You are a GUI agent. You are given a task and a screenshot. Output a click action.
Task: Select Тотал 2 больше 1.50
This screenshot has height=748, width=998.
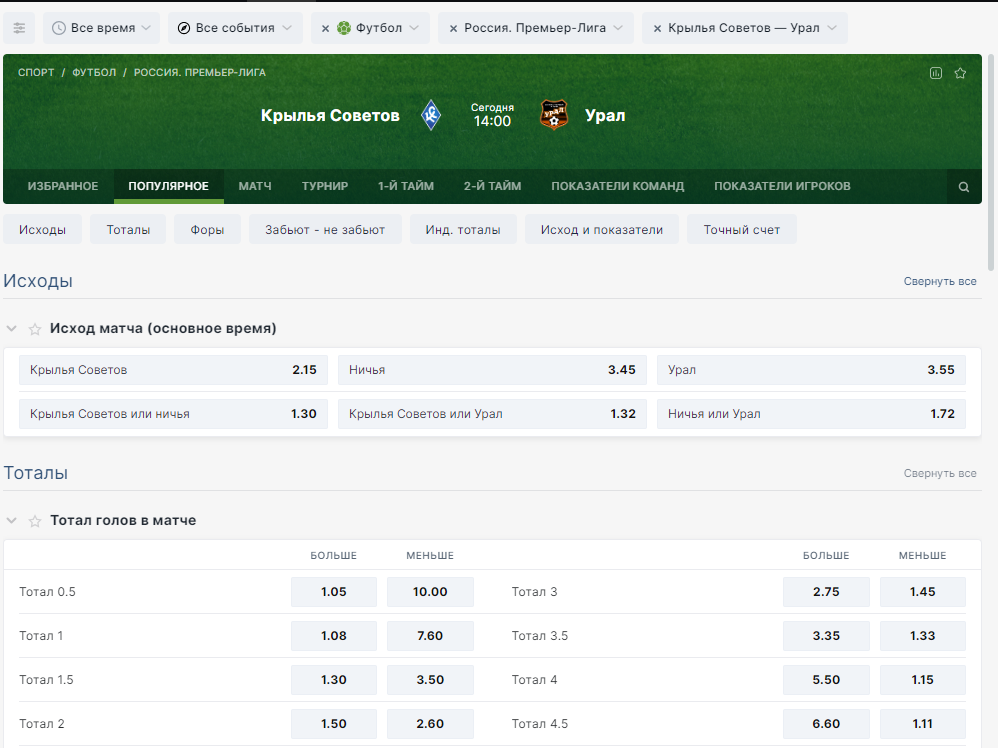coord(334,724)
